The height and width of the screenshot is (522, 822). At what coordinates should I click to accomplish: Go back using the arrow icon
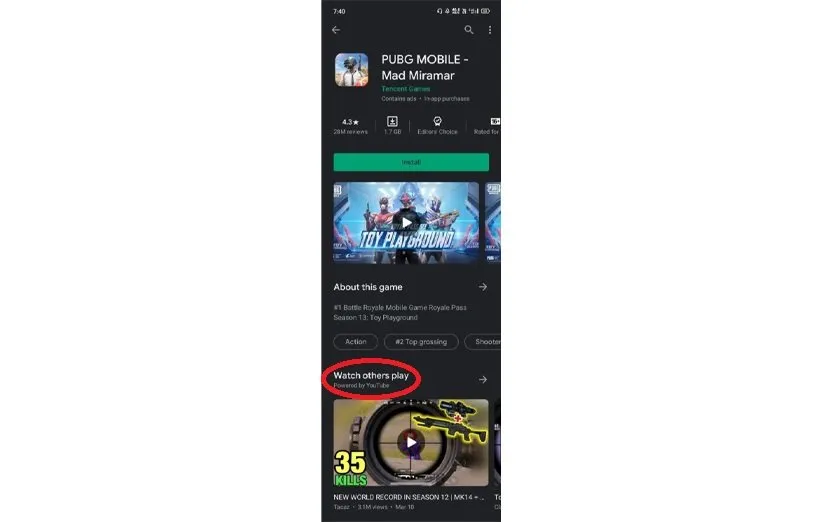336,30
